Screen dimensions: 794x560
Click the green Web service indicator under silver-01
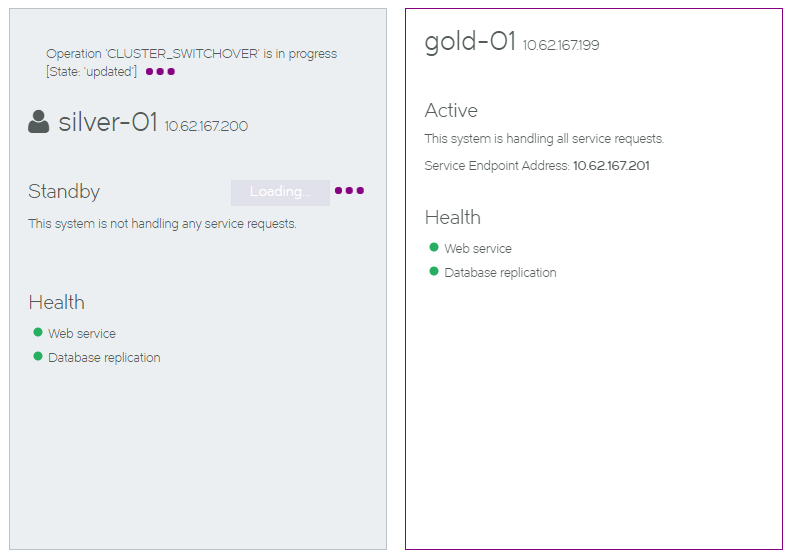point(37,332)
